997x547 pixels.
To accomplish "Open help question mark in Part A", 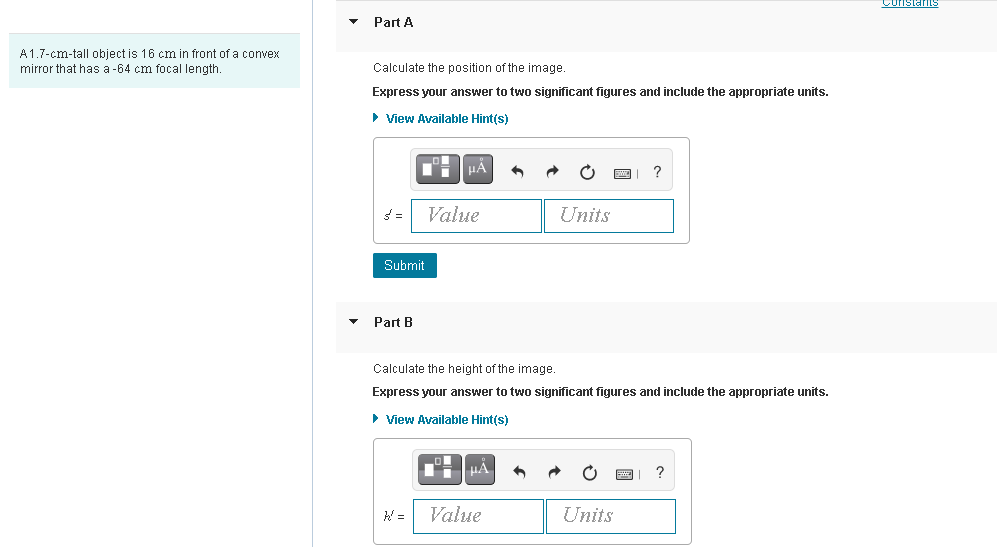I will [657, 172].
